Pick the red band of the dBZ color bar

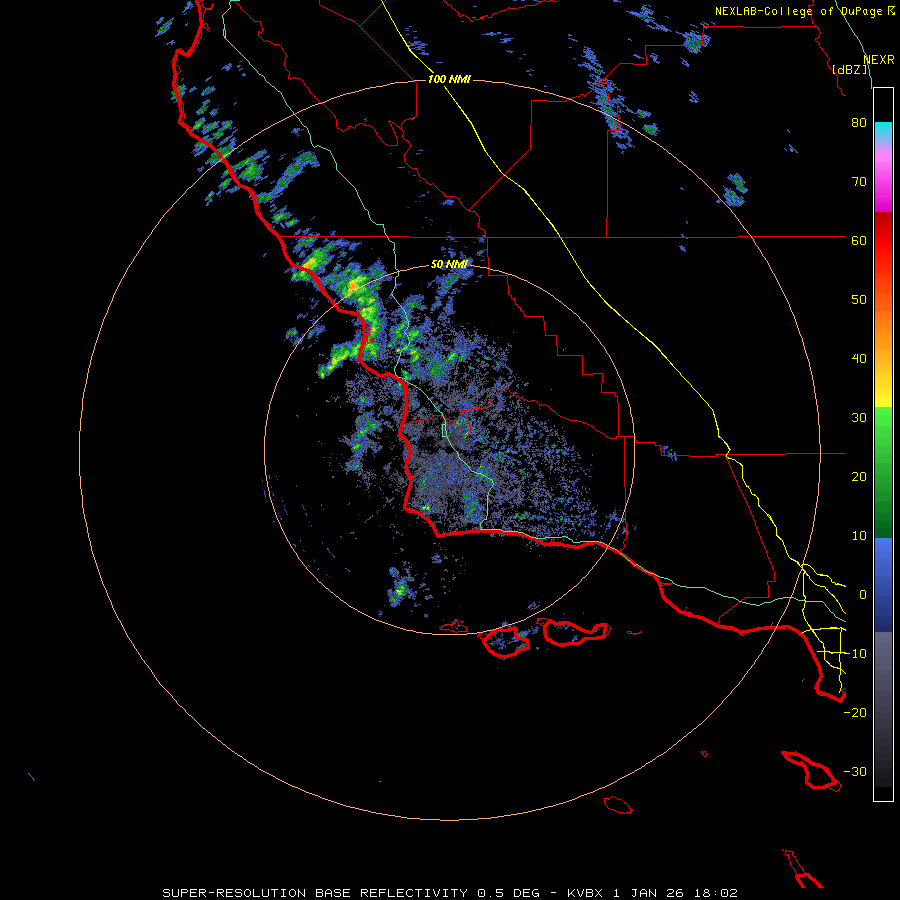(883, 241)
